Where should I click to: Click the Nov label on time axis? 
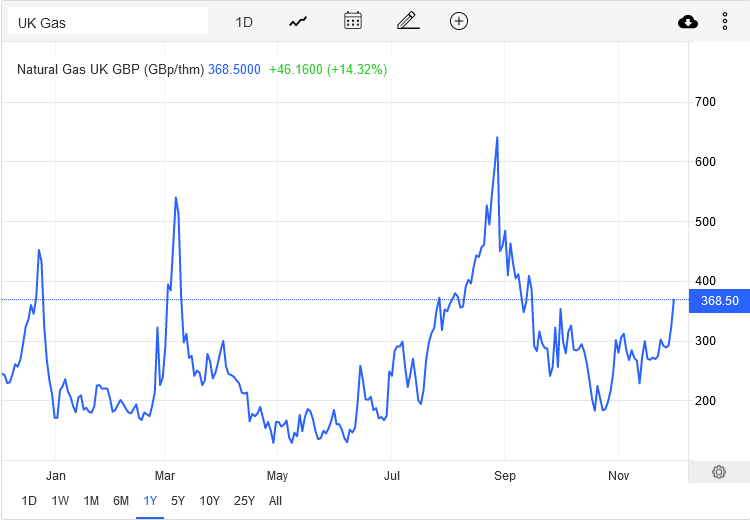[618, 476]
